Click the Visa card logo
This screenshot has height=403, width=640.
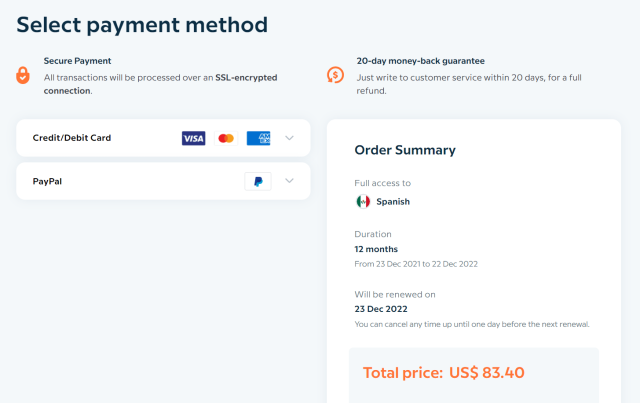(x=193, y=138)
